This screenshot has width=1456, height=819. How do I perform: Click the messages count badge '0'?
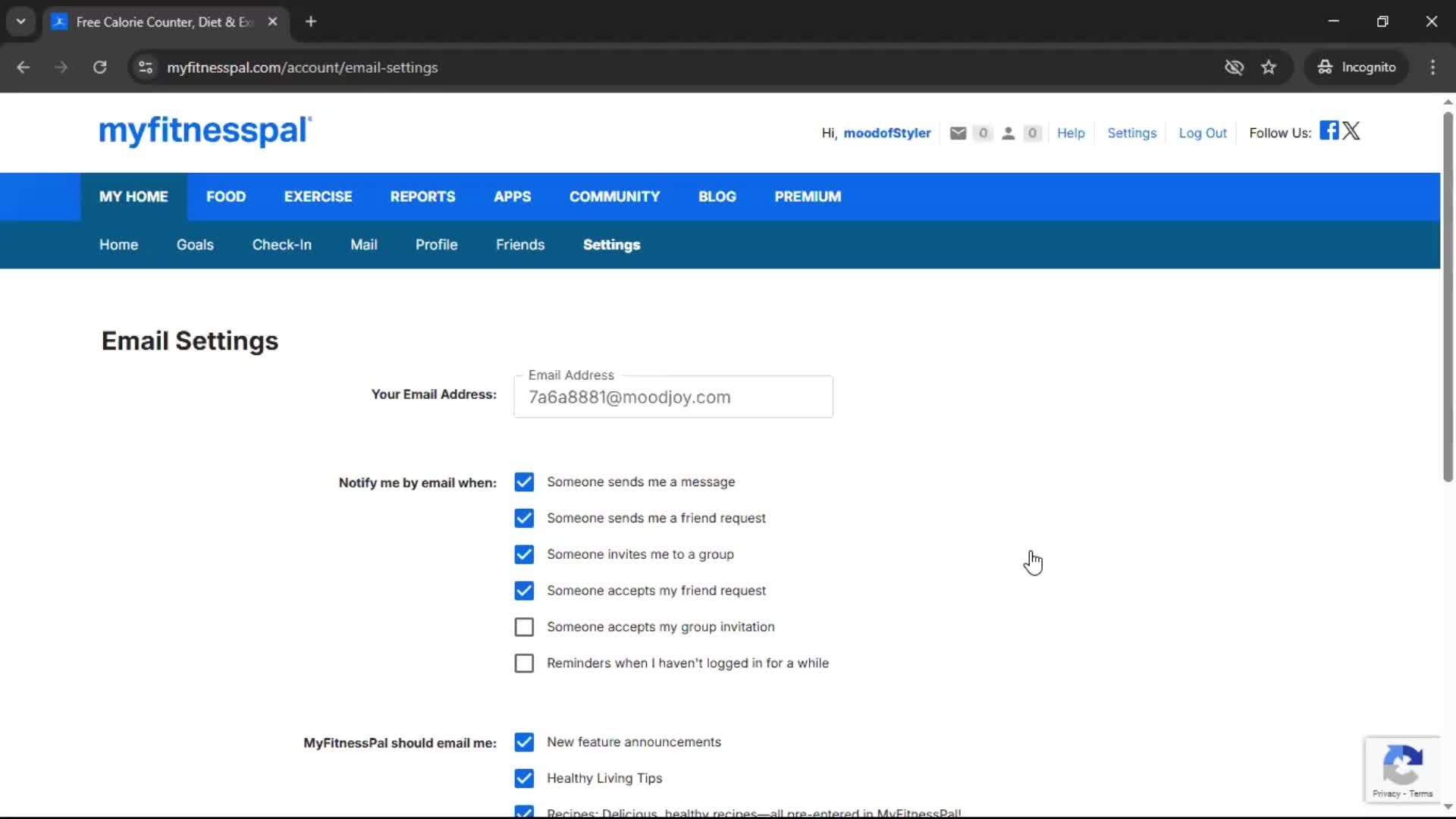pyautogui.click(x=983, y=133)
